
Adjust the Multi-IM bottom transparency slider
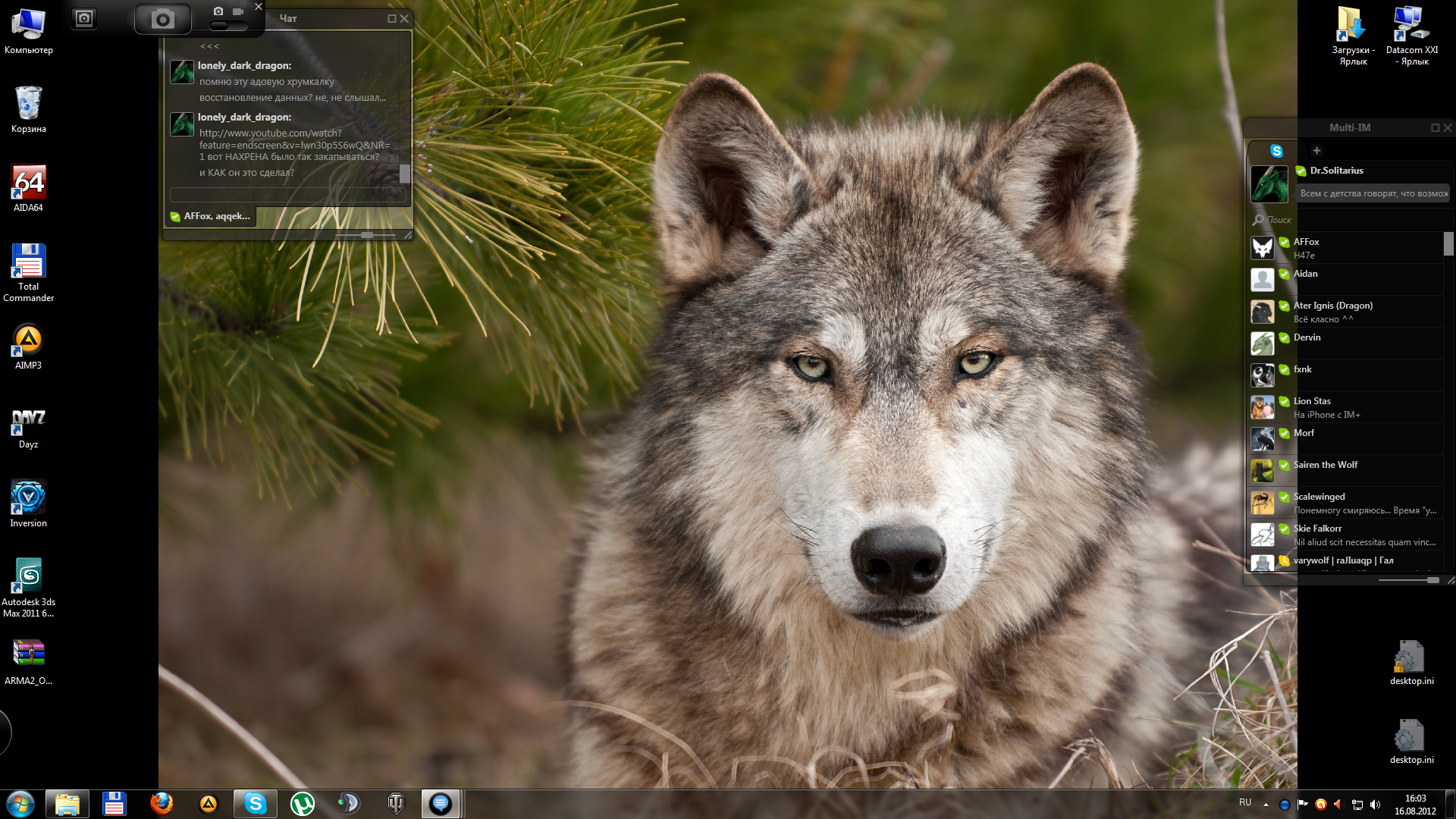[x=1432, y=580]
